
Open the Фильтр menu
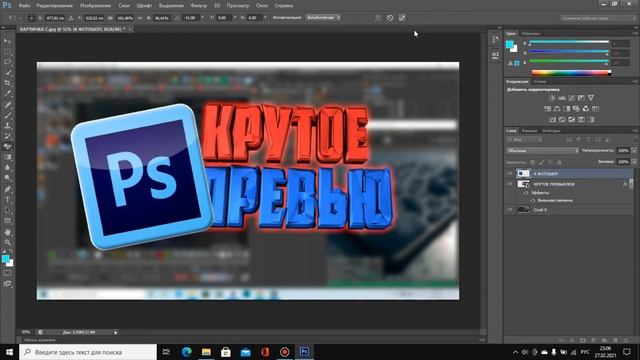pos(199,6)
